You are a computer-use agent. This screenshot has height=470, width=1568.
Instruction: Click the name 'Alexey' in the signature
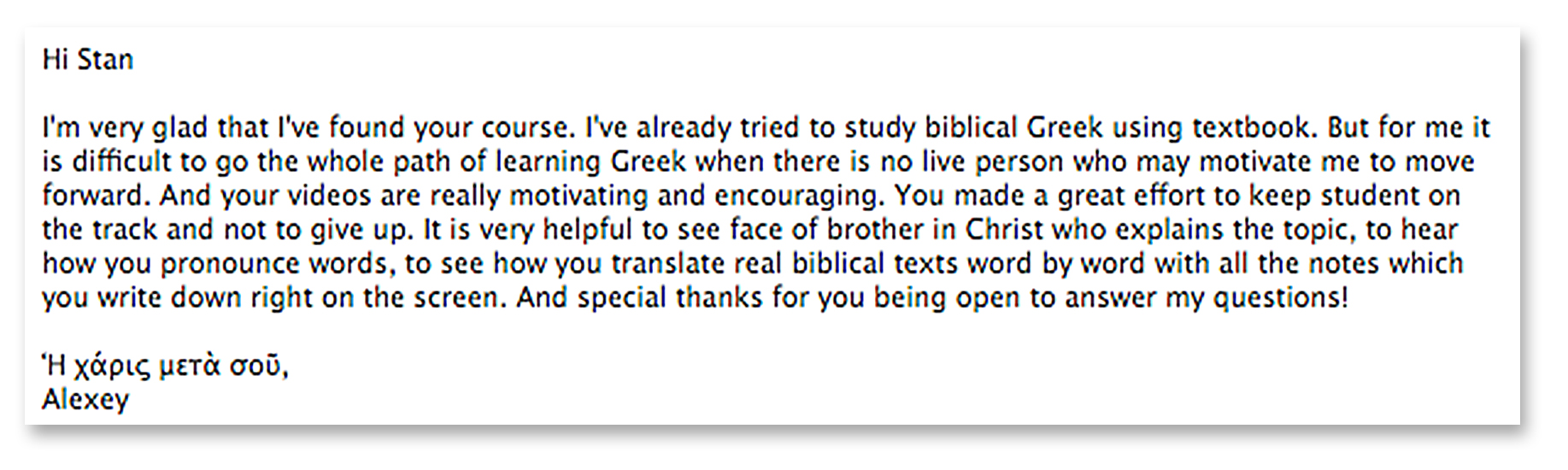[x=85, y=400]
